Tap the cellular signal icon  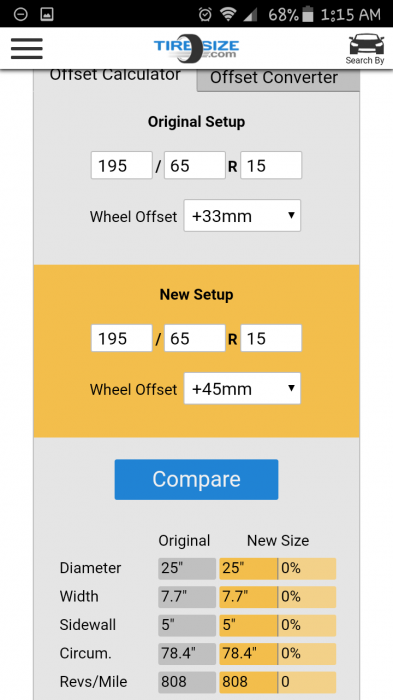click(251, 14)
